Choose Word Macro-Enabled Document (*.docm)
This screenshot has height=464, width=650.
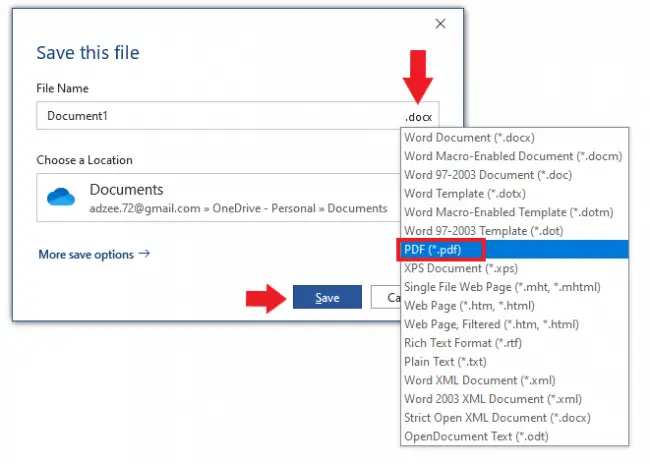(514, 156)
